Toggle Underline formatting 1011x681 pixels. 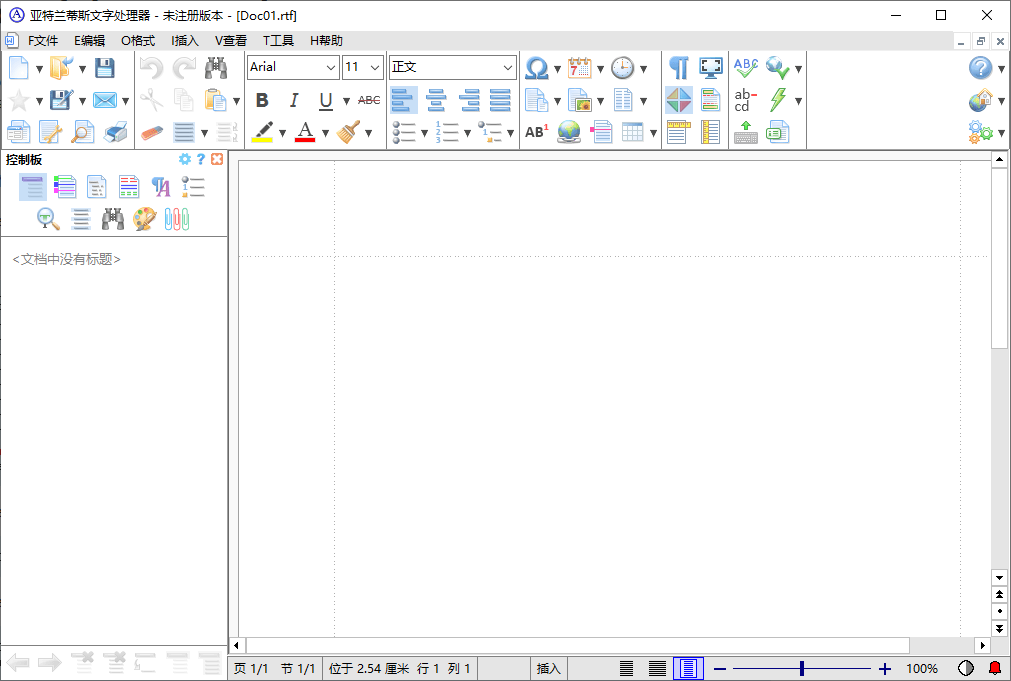(326, 100)
